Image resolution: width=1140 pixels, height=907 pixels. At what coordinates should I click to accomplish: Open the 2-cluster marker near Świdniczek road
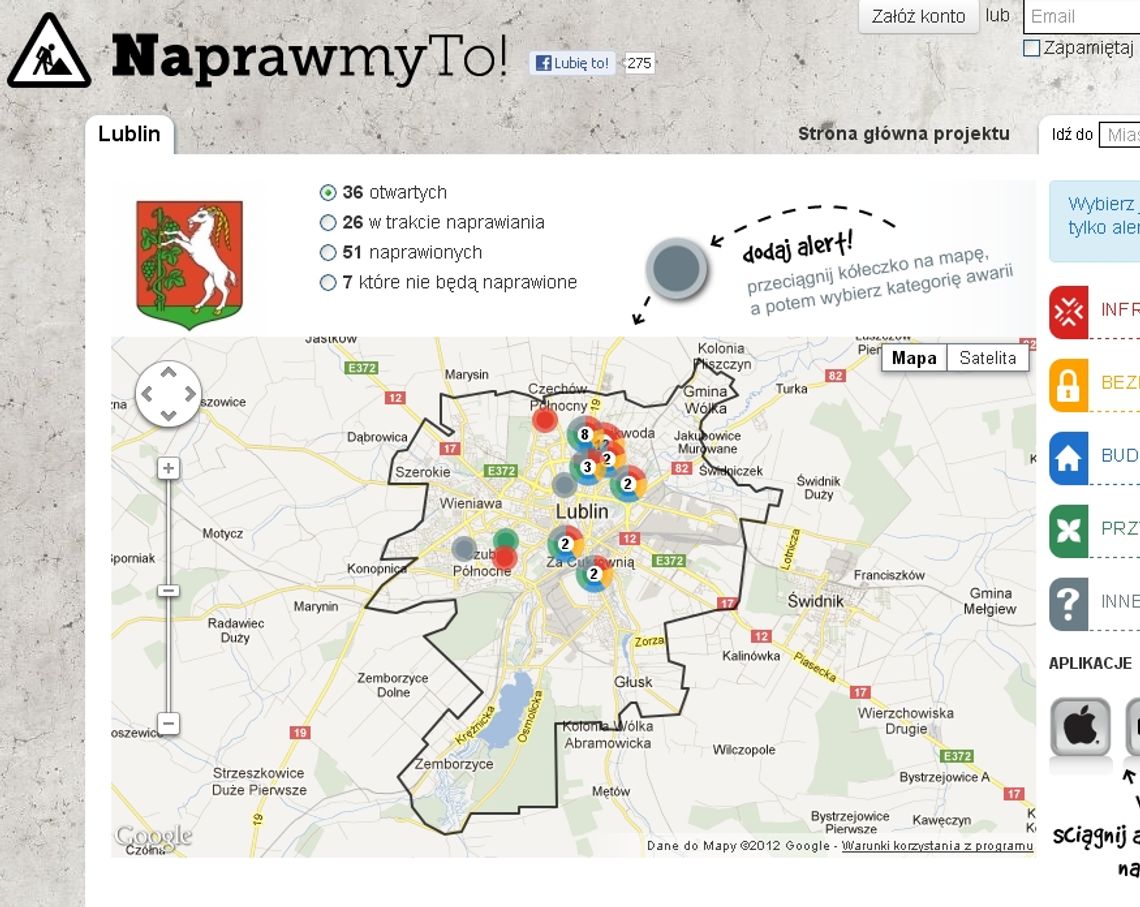[627, 484]
